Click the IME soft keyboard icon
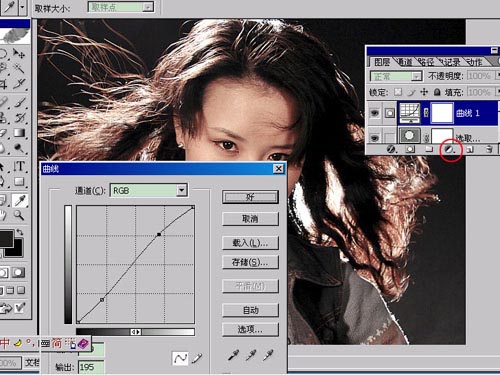This screenshot has height=375, width=500. tap(45, 343)
